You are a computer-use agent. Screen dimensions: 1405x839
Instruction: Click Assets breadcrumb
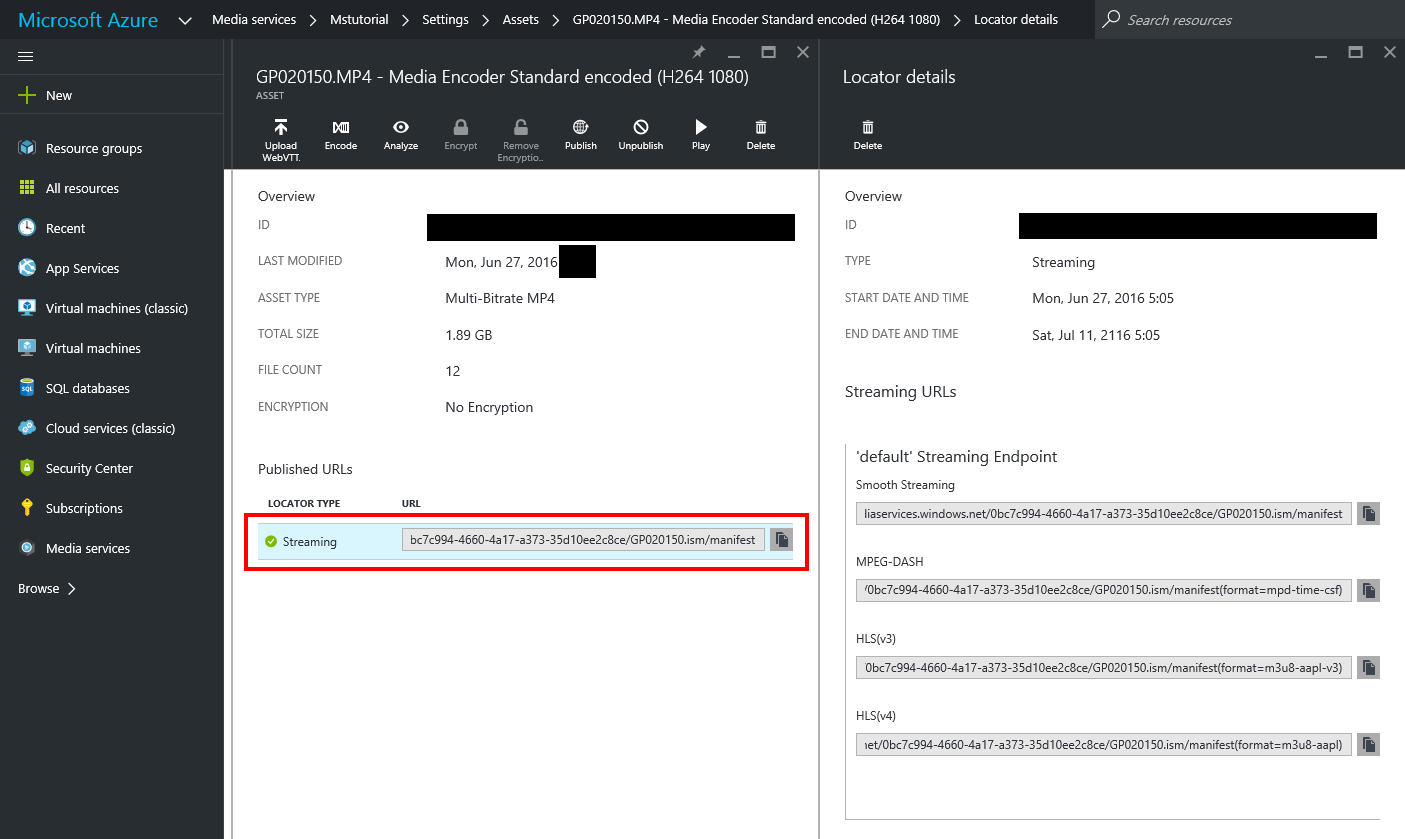click(520, 19)
